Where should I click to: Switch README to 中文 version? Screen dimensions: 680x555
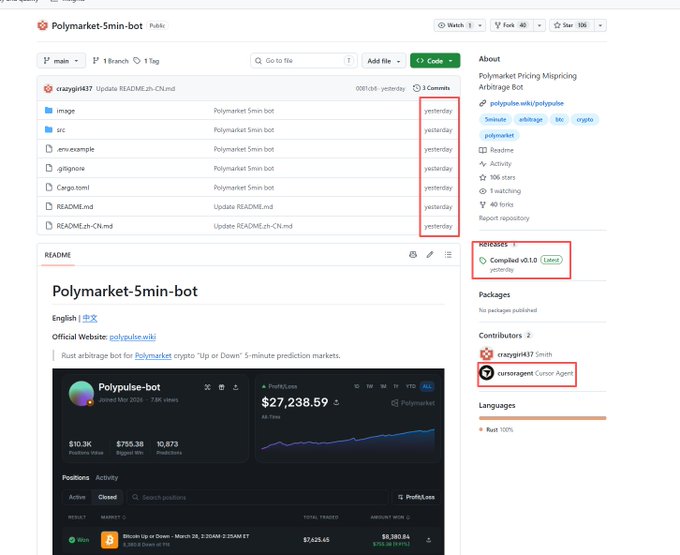pyautogui.click(x=90, y=318)
